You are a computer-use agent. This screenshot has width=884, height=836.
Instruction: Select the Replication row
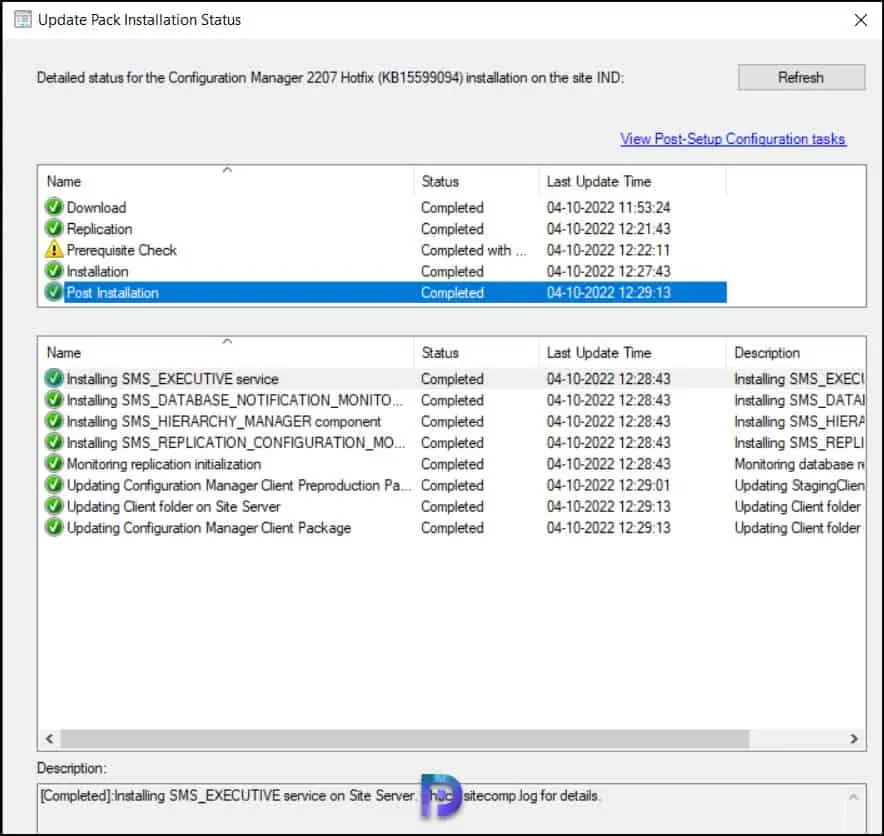pyautogui.click(x=385, y=228)
